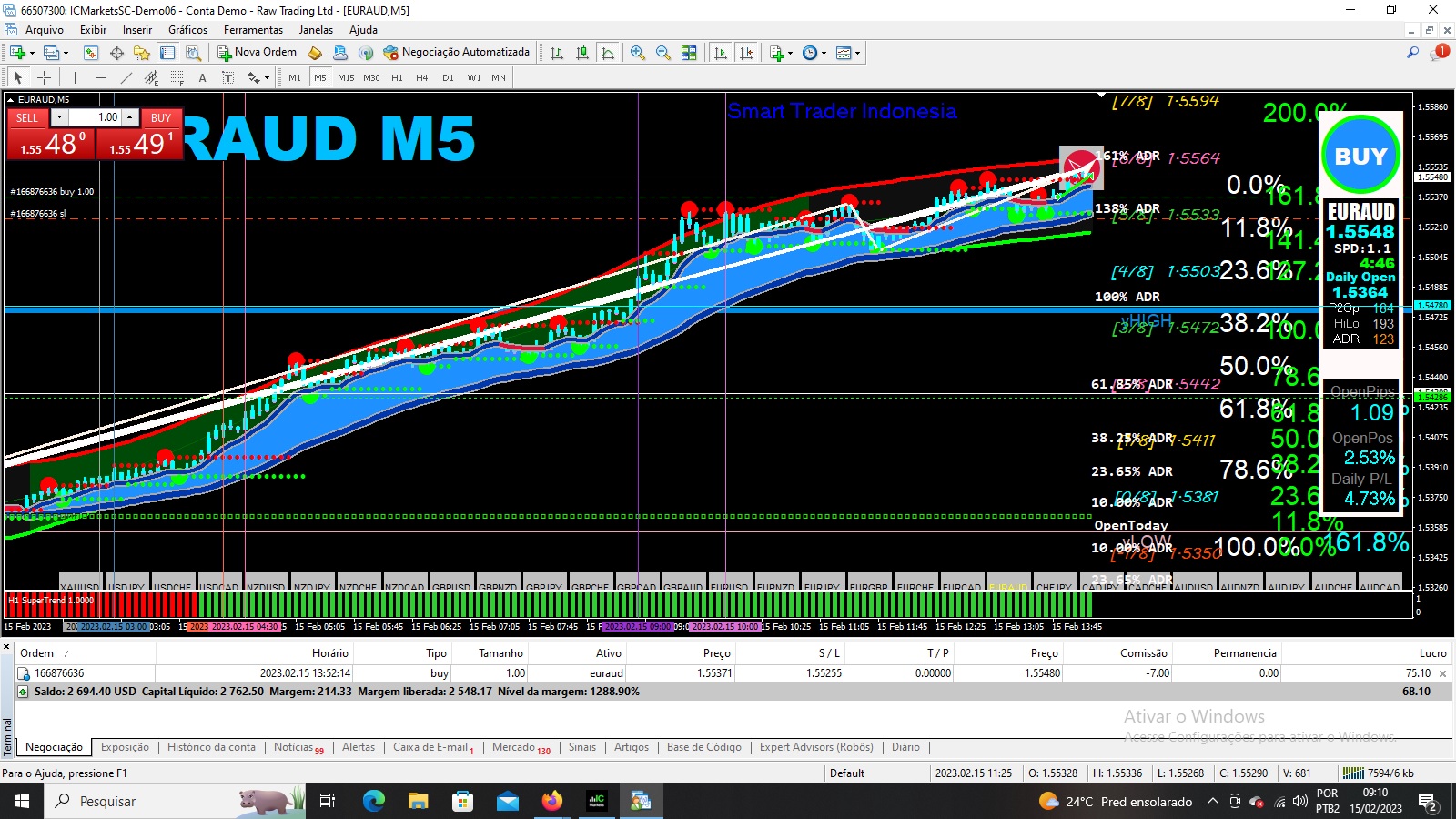Image resolution: width=1456 pixels, height=819 pixels.
Task: Select the text label tool
Action: 227,77
